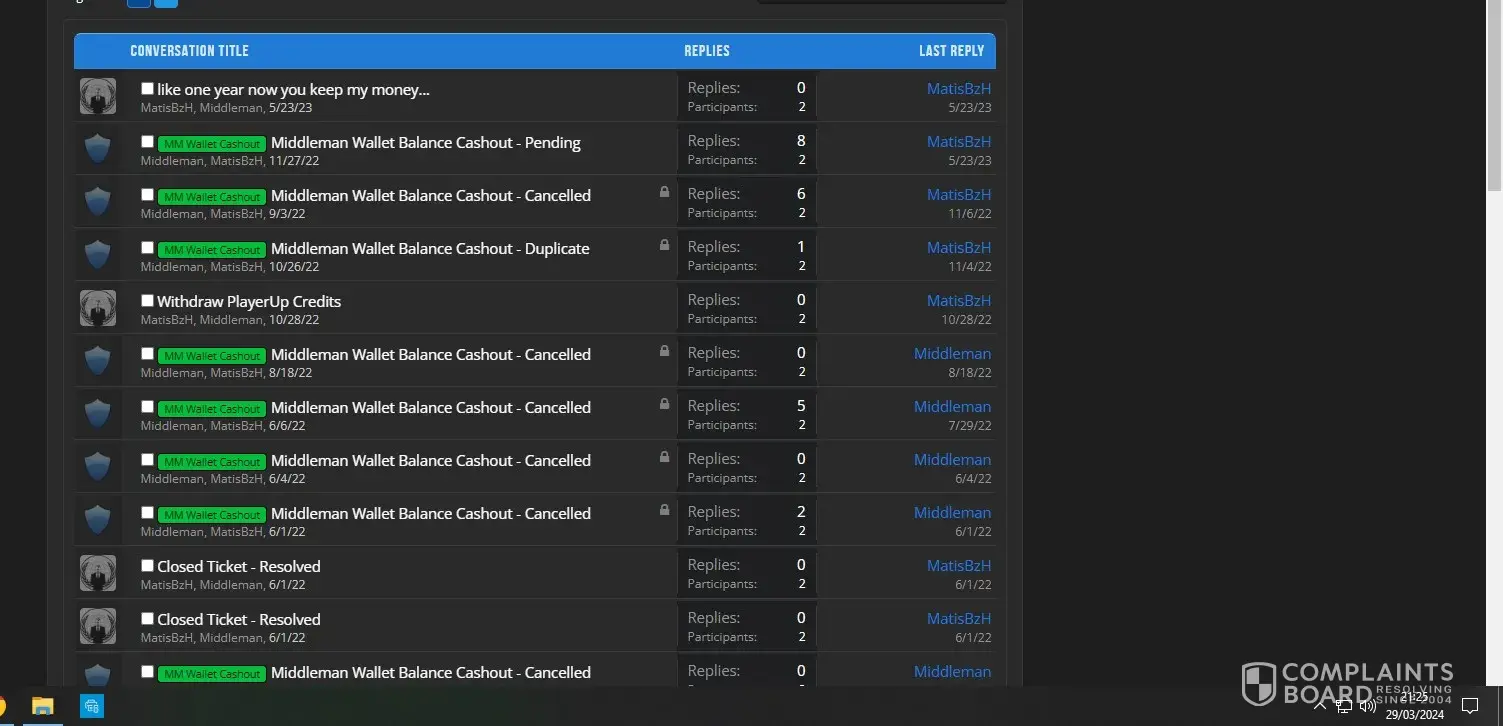Open 'Middleman Wallet Balance Cashout - Pending' conversation

pyautogui.click(x=425, y=142)
